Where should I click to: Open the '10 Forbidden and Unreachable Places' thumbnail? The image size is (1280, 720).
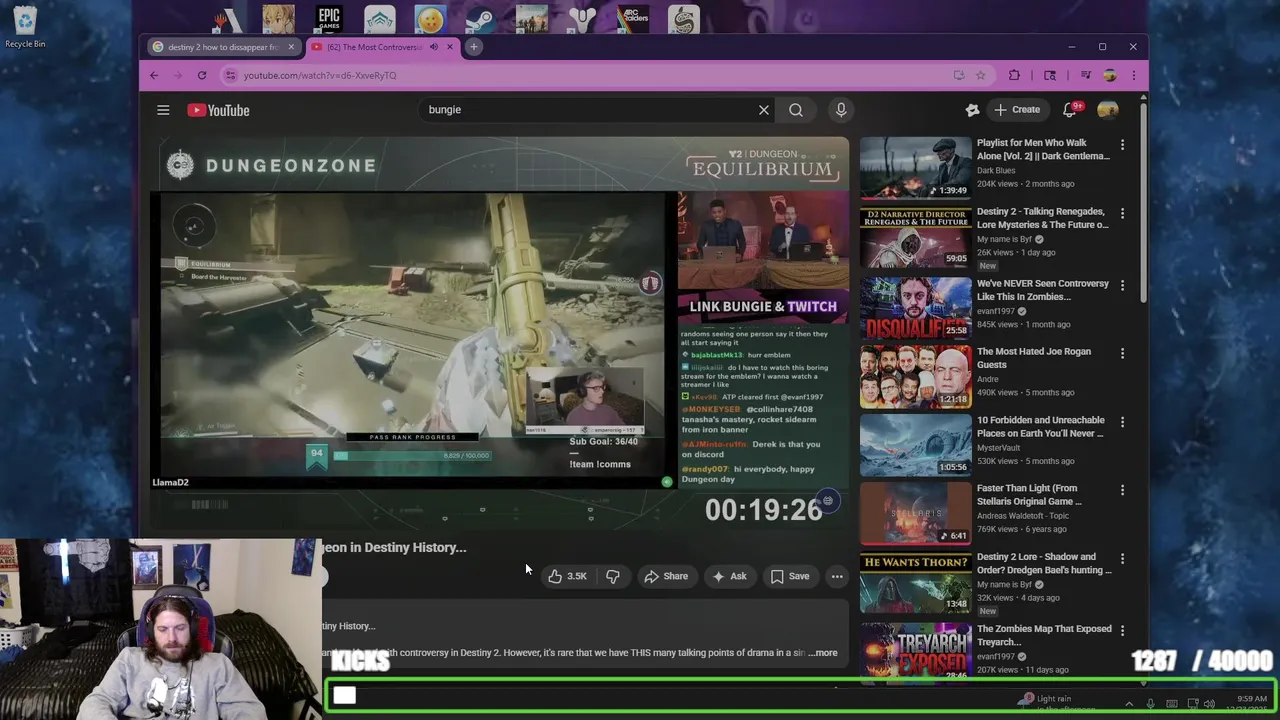915,446
